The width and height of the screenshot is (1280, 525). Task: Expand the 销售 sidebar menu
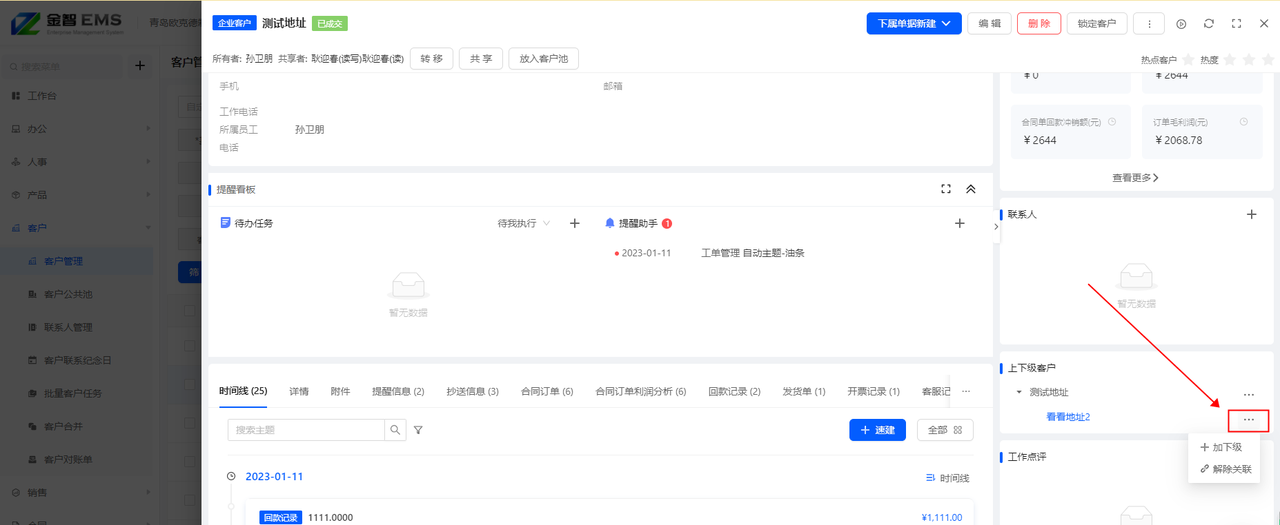click(80, 492)
